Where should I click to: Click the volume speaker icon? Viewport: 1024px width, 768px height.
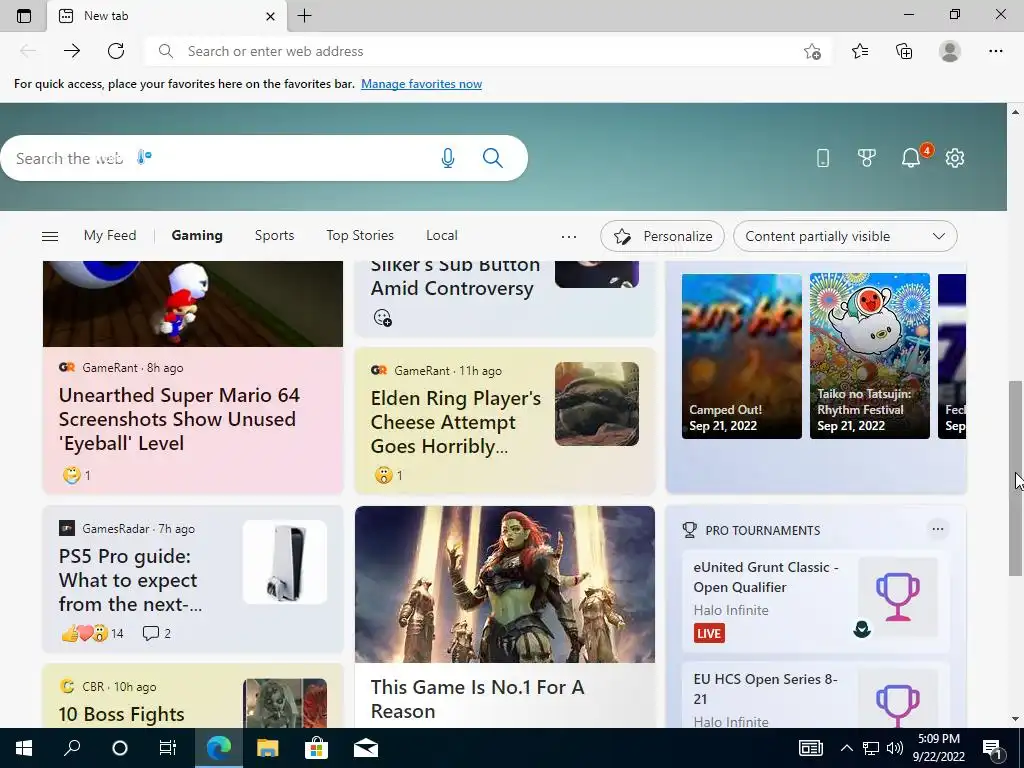[894, 748]
